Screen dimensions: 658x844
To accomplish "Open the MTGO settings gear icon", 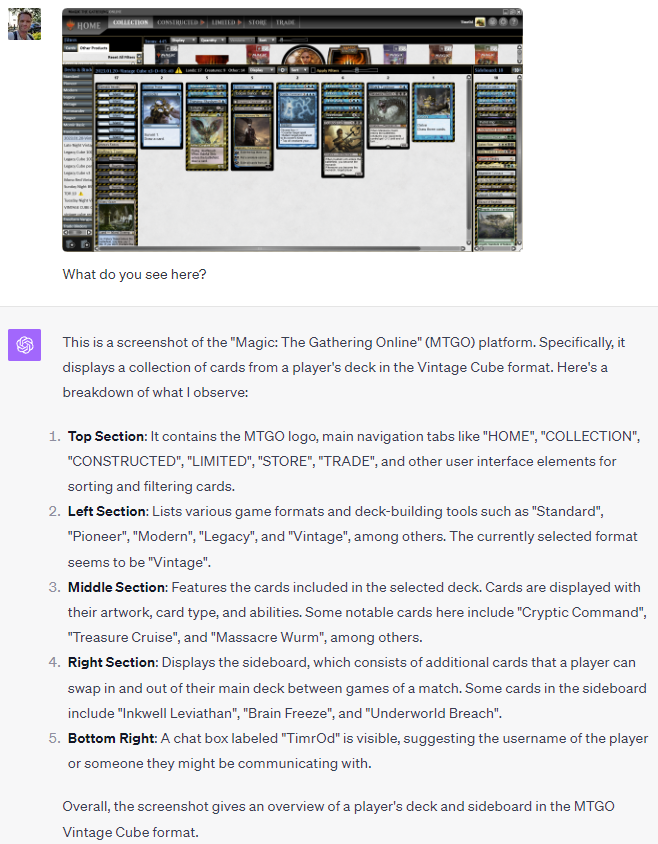I will pos(503,22).
